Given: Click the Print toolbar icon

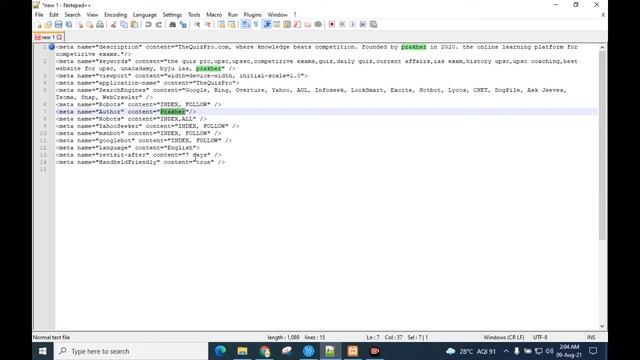Looking at the screenshot, I should click(100, 24).
